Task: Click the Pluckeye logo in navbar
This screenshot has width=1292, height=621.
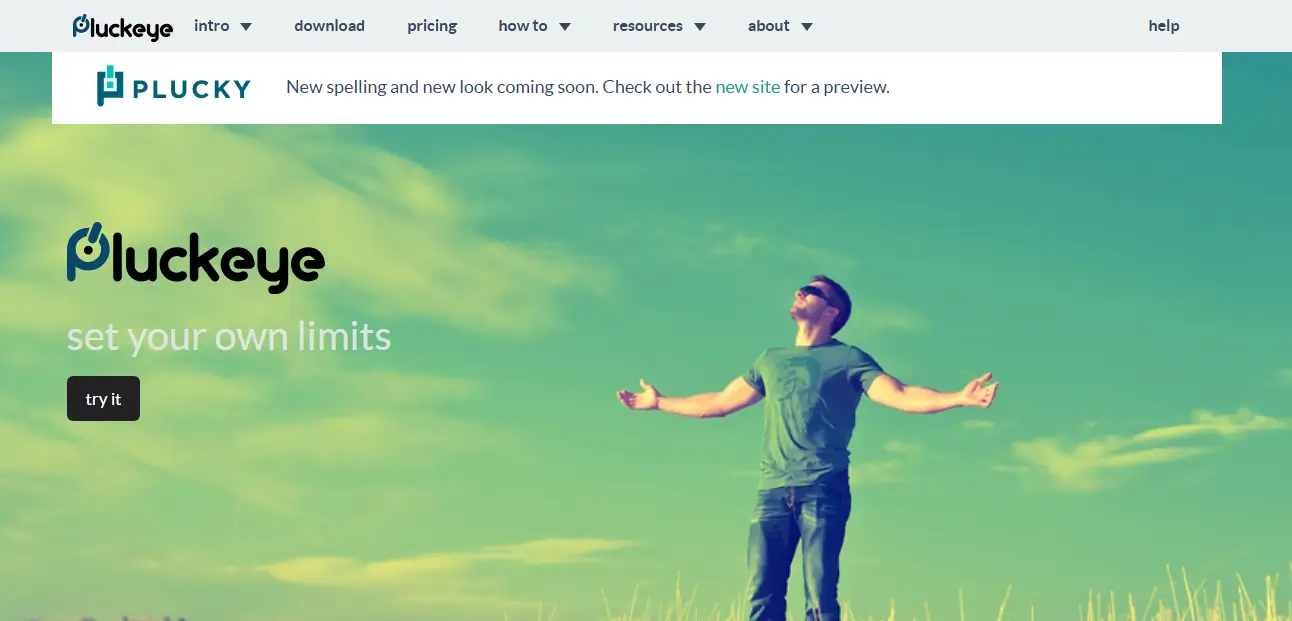Action: point(122,27)
